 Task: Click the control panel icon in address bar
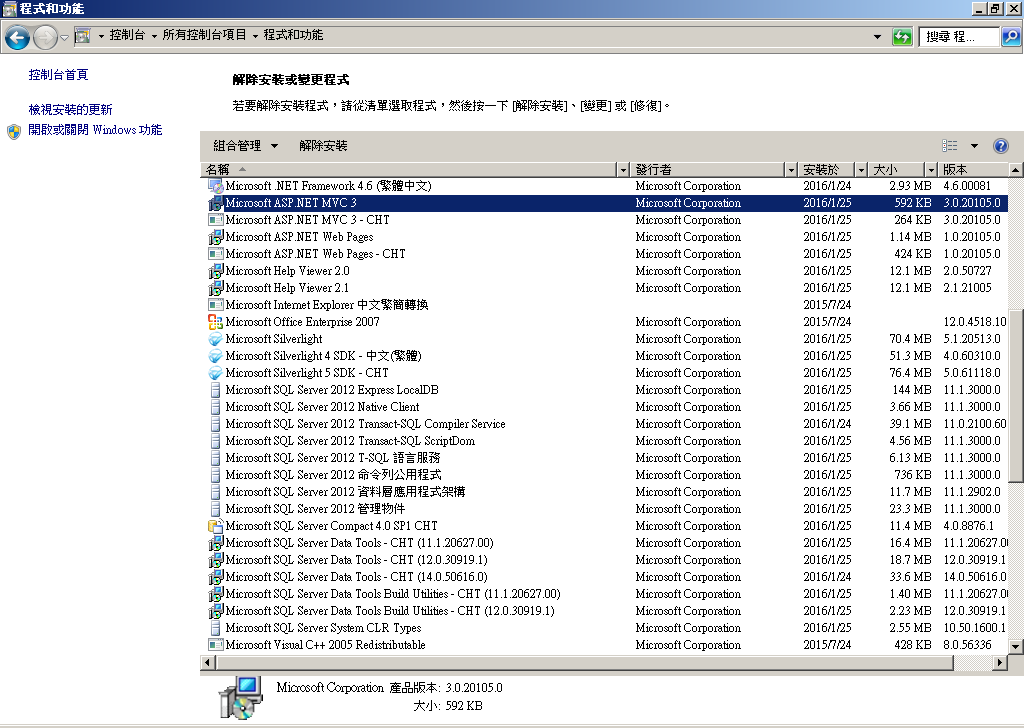click(x=82, y=36)
